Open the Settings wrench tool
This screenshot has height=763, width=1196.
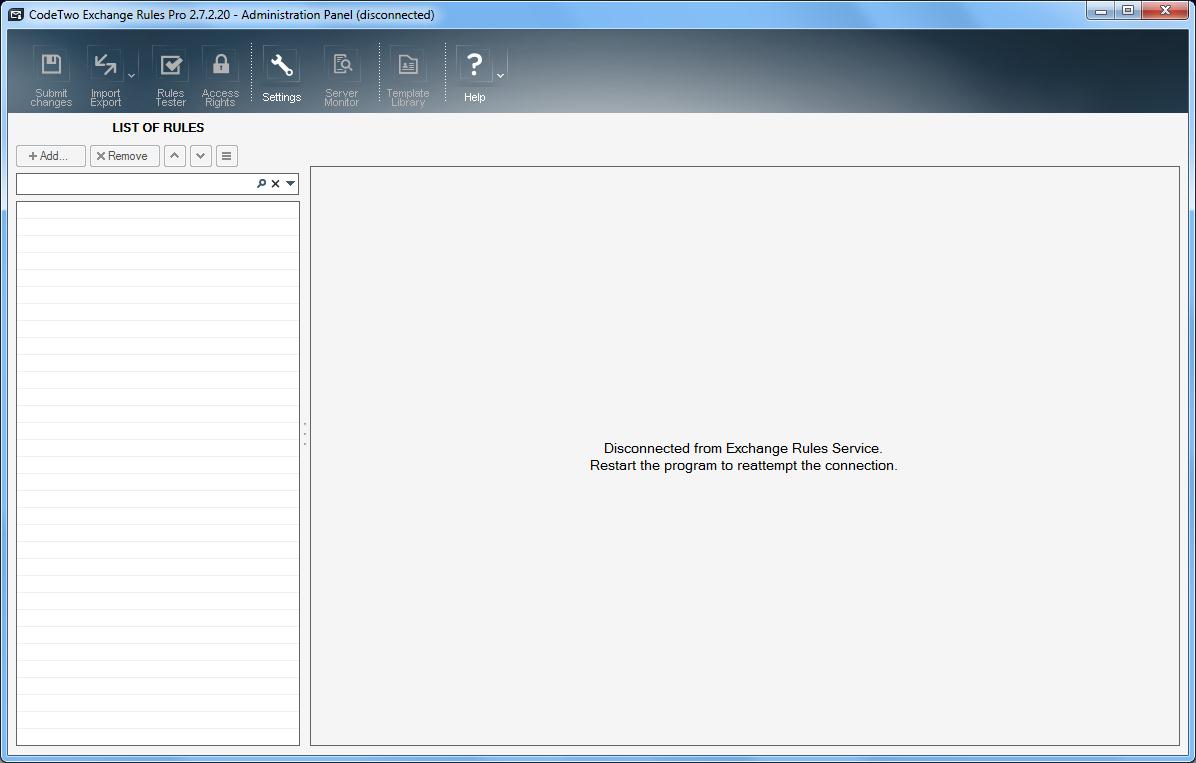point(281,76)
